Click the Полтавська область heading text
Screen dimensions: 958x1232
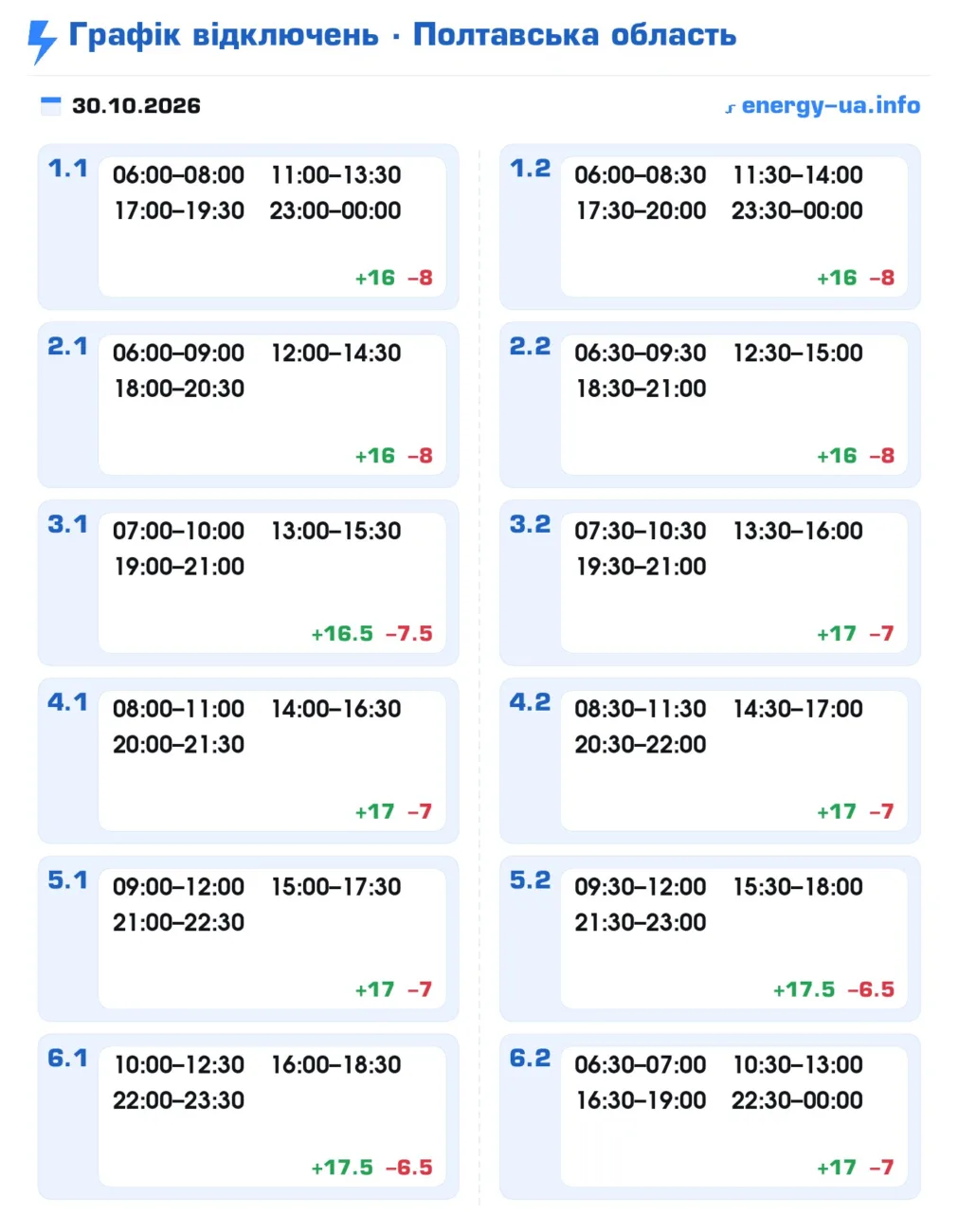coord(574,35)
